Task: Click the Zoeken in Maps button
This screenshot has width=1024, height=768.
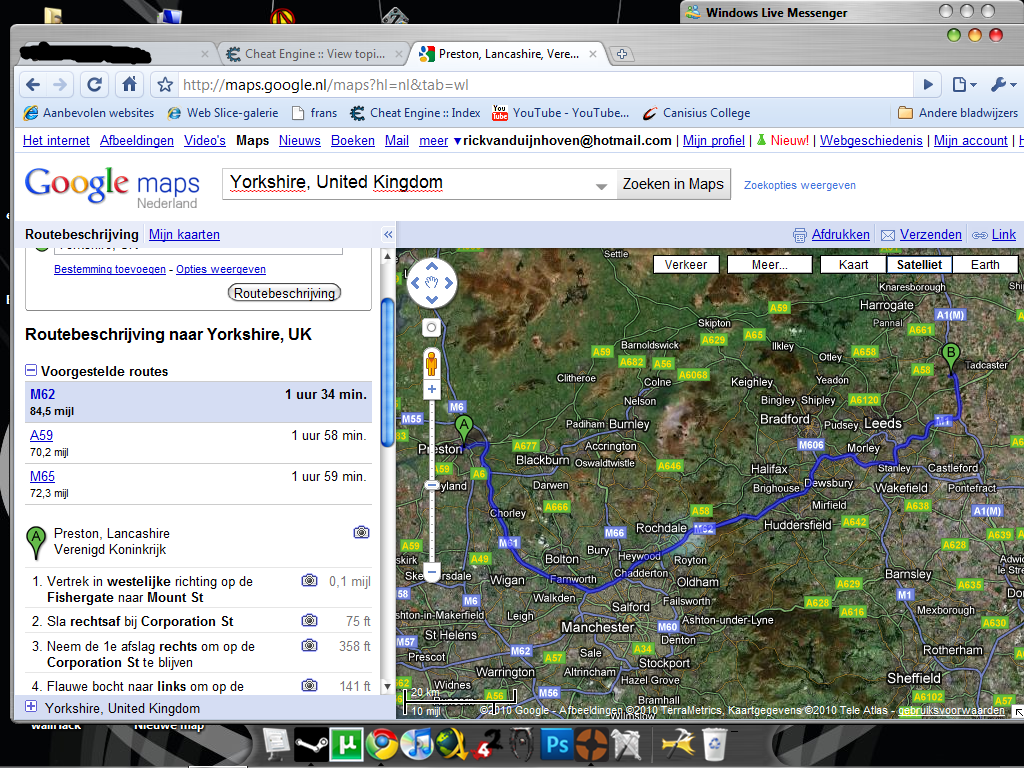Action: pos(673,184)
